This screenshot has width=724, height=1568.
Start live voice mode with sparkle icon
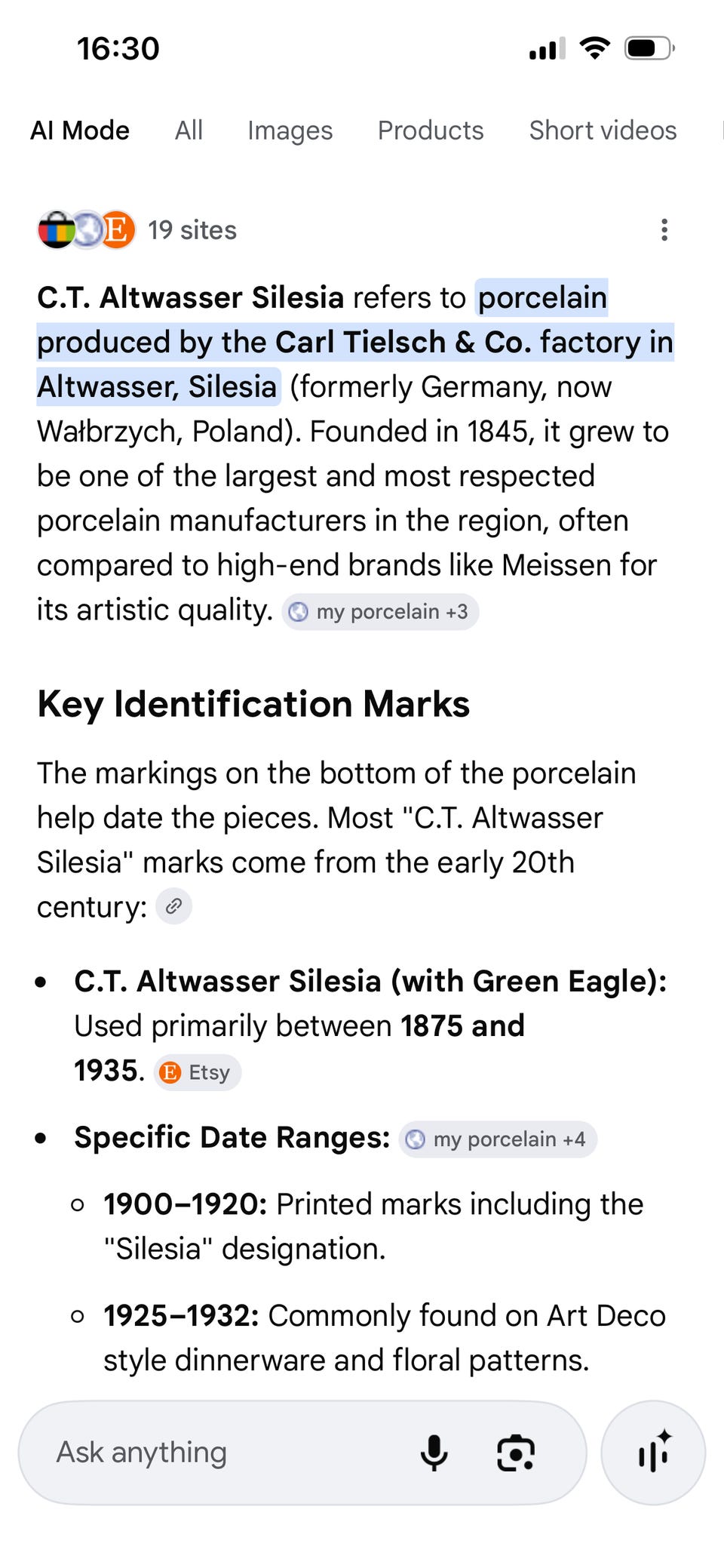[653, 1452]
